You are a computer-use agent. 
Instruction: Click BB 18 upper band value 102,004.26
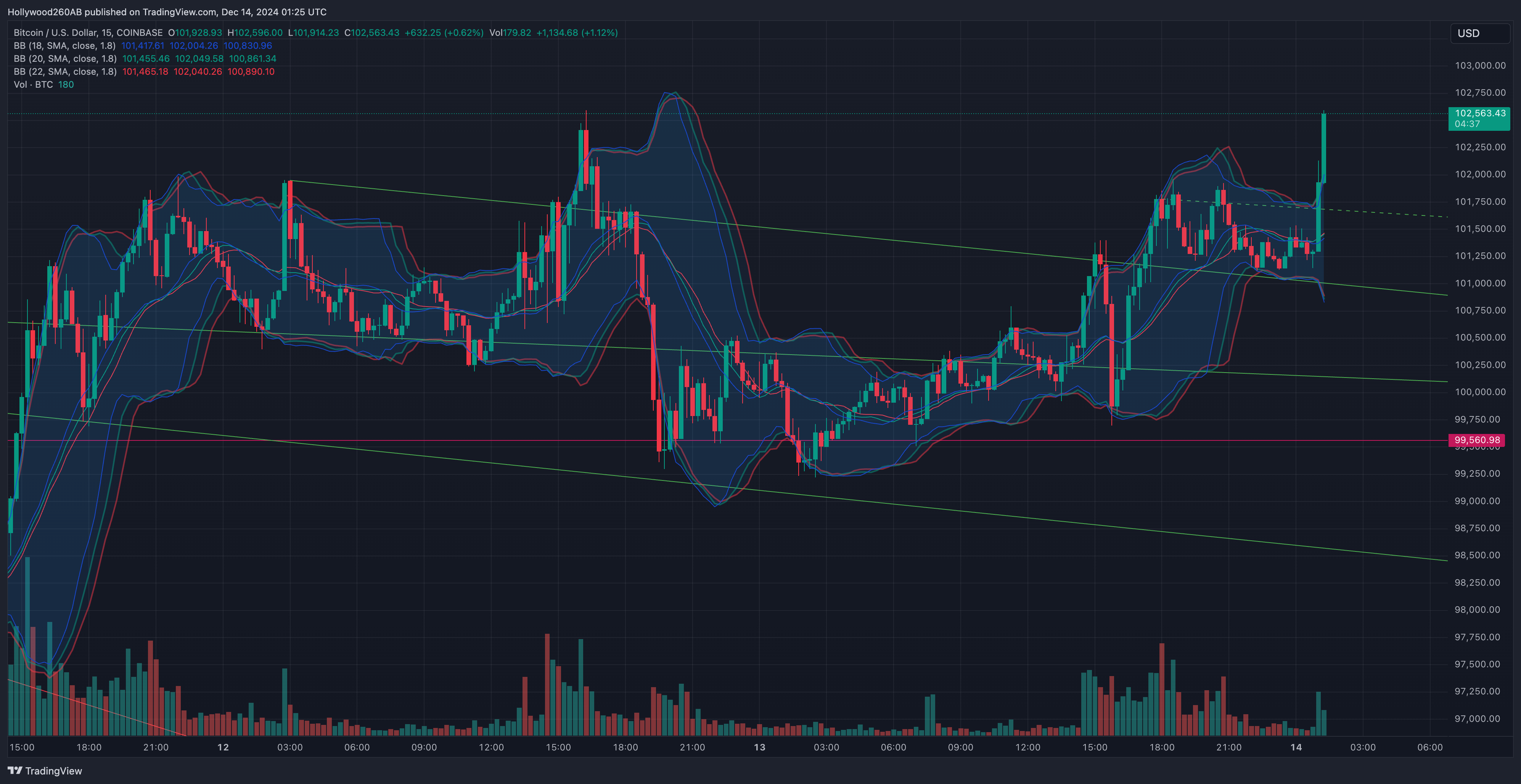click(x=194, y=45)
